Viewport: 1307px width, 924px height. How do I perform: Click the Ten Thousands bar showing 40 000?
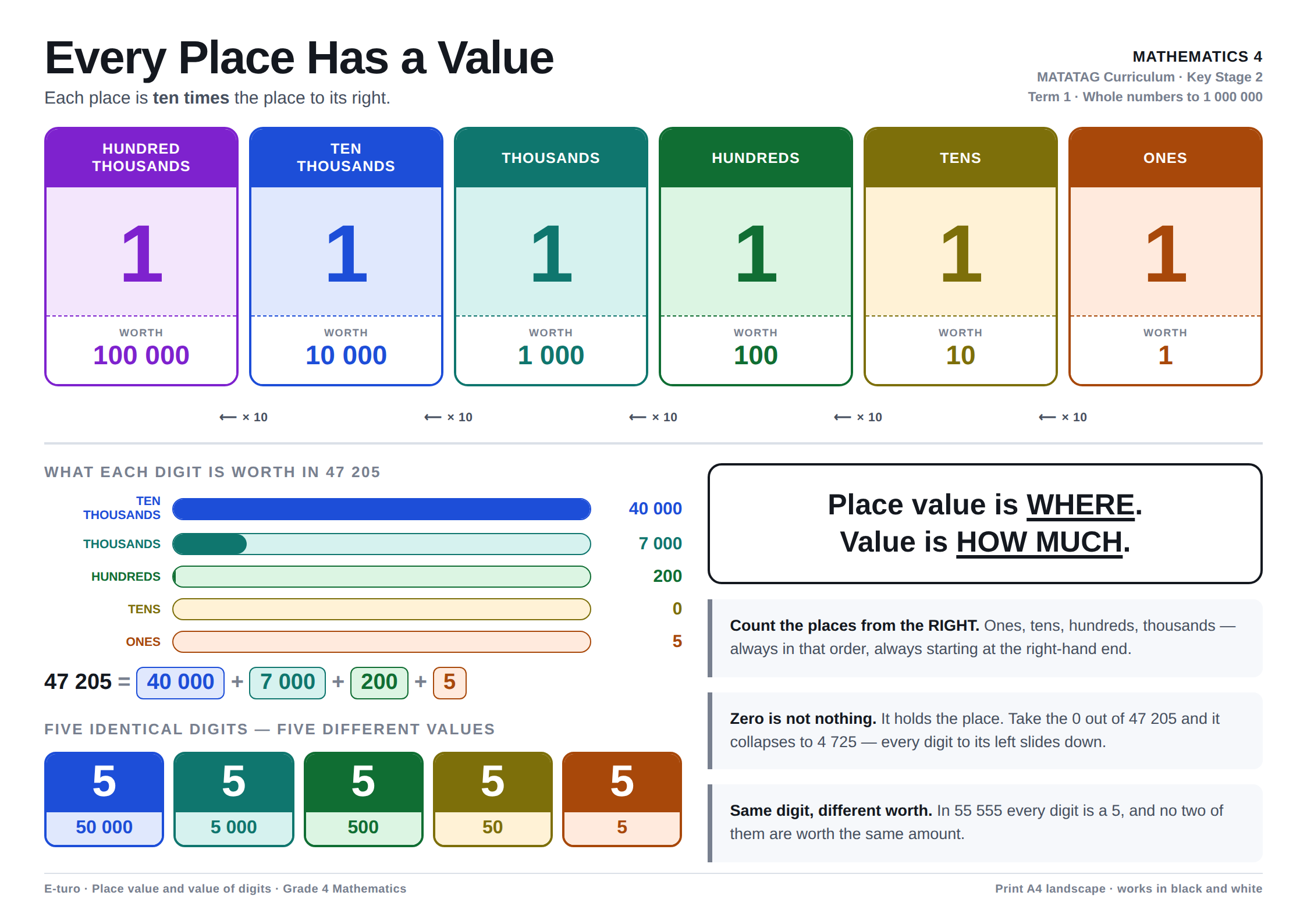(382, 509)
